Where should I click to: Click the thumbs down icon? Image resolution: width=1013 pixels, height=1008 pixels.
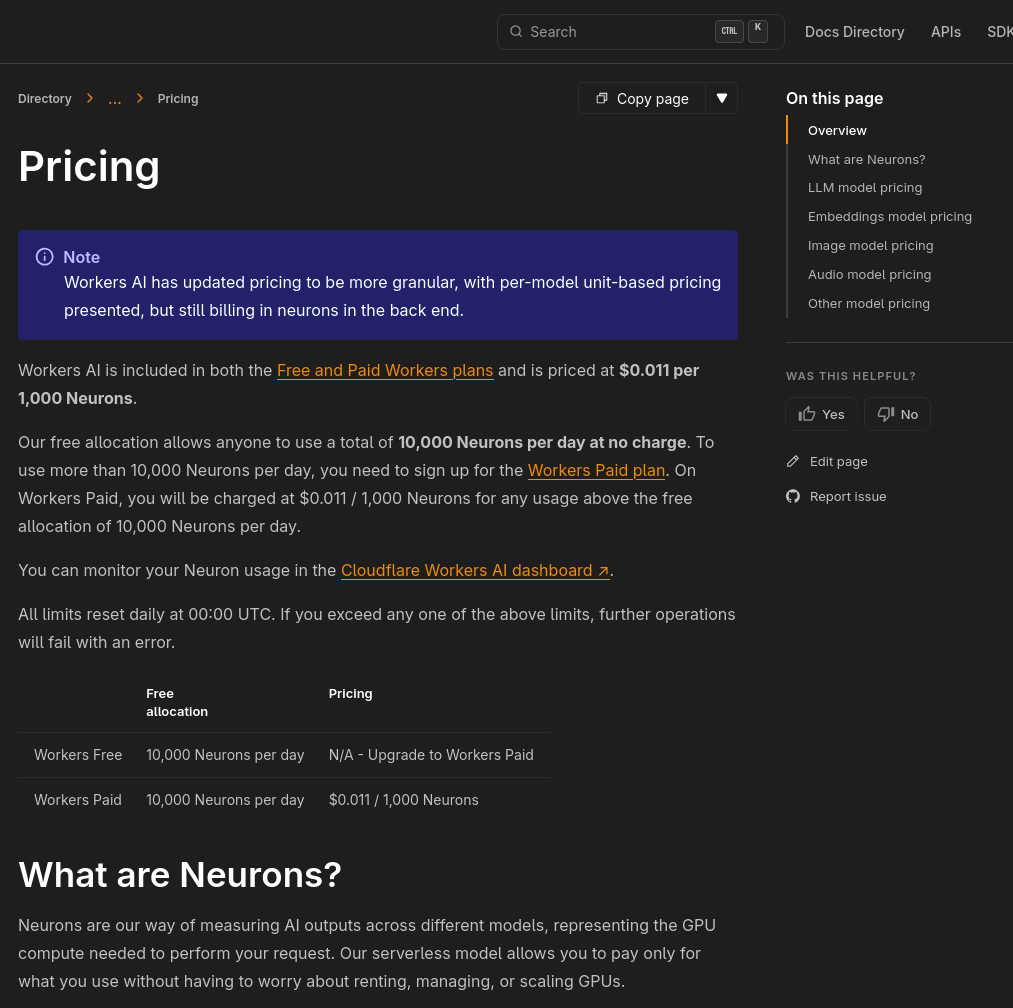[886, 414]
